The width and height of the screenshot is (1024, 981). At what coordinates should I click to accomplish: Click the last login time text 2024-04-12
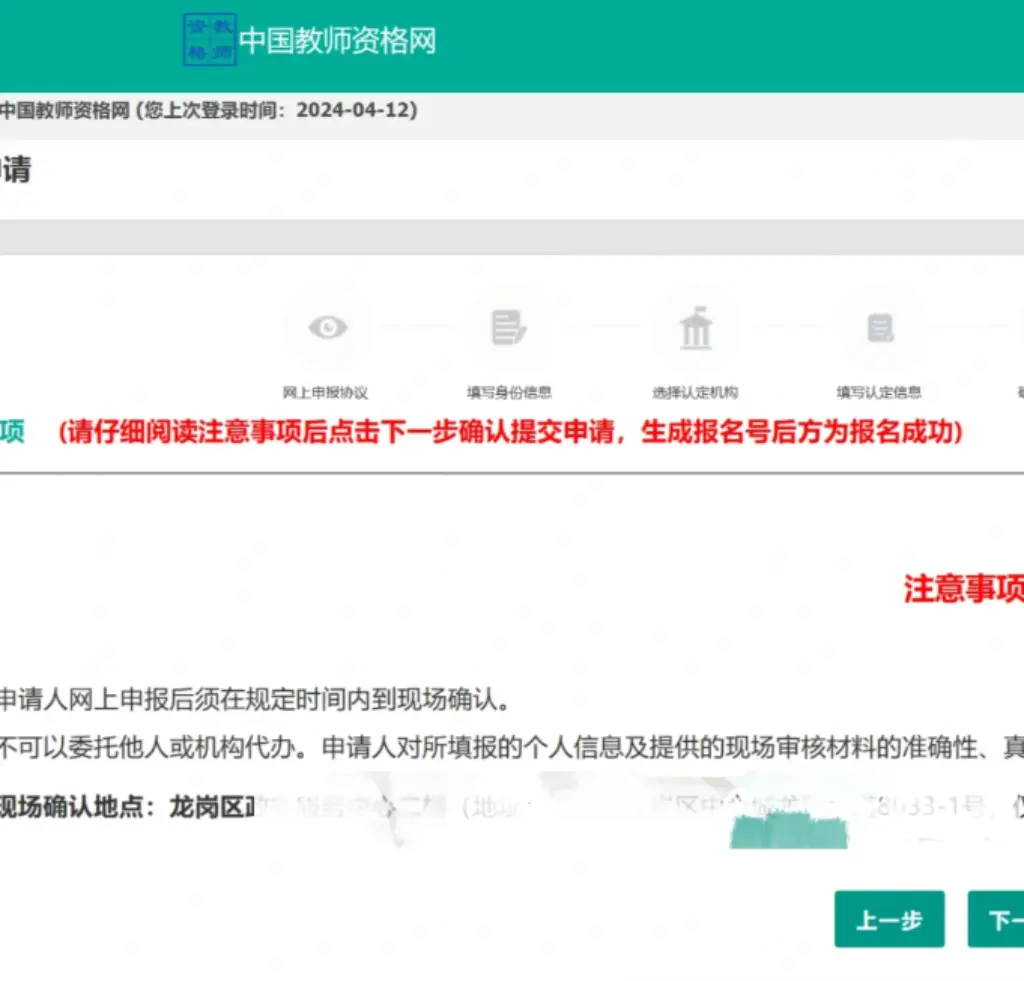[x=355, y=110]
